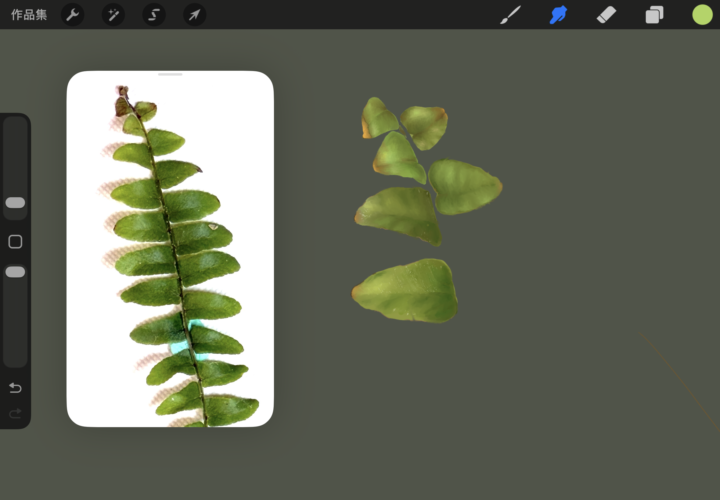This screenshot has height=500, width=720.
Task: Open the Adjustments magic wand menu
Action: [x=113, y=15]
